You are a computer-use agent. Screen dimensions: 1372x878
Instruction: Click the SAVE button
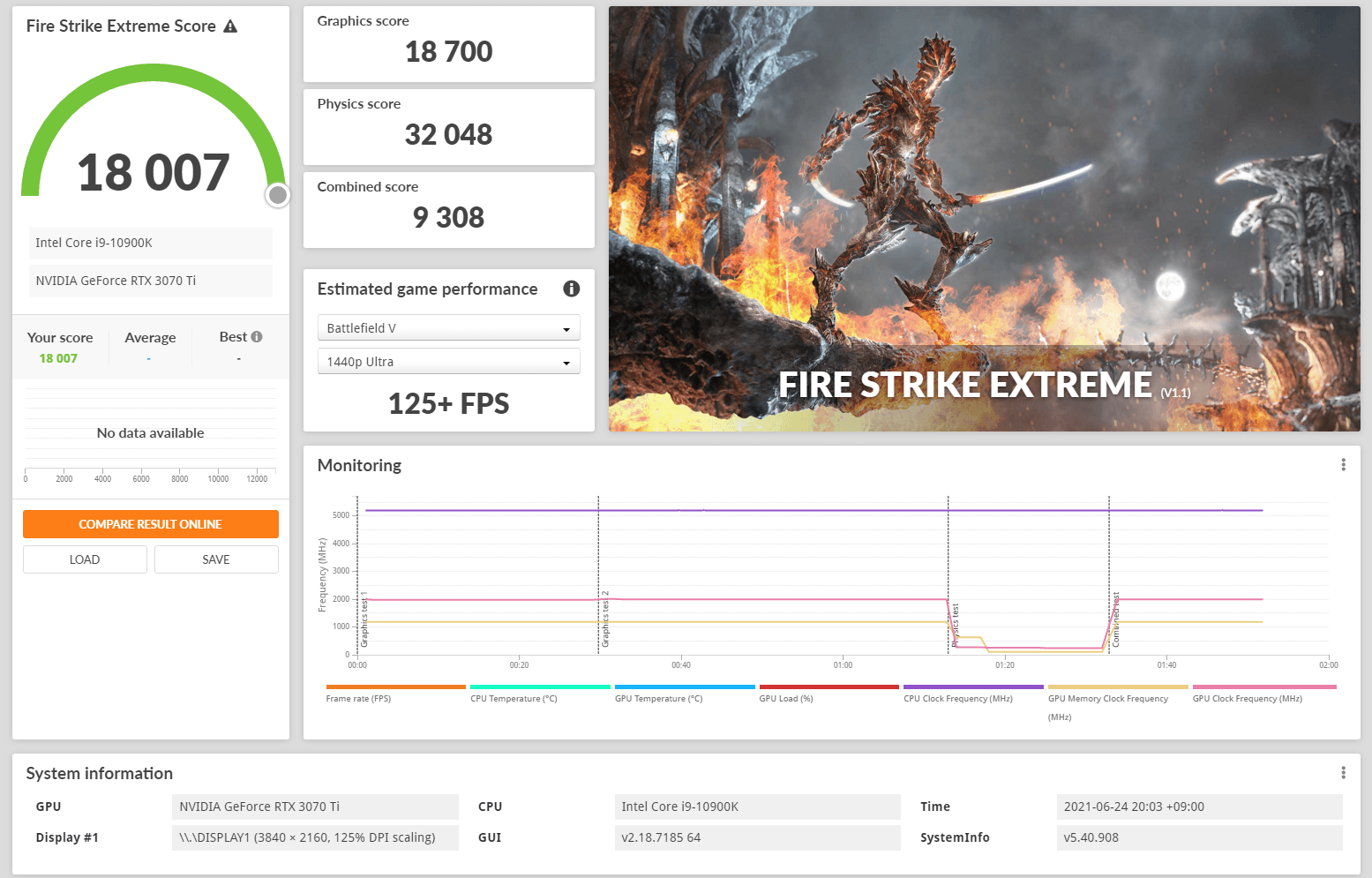pos(216,559)
